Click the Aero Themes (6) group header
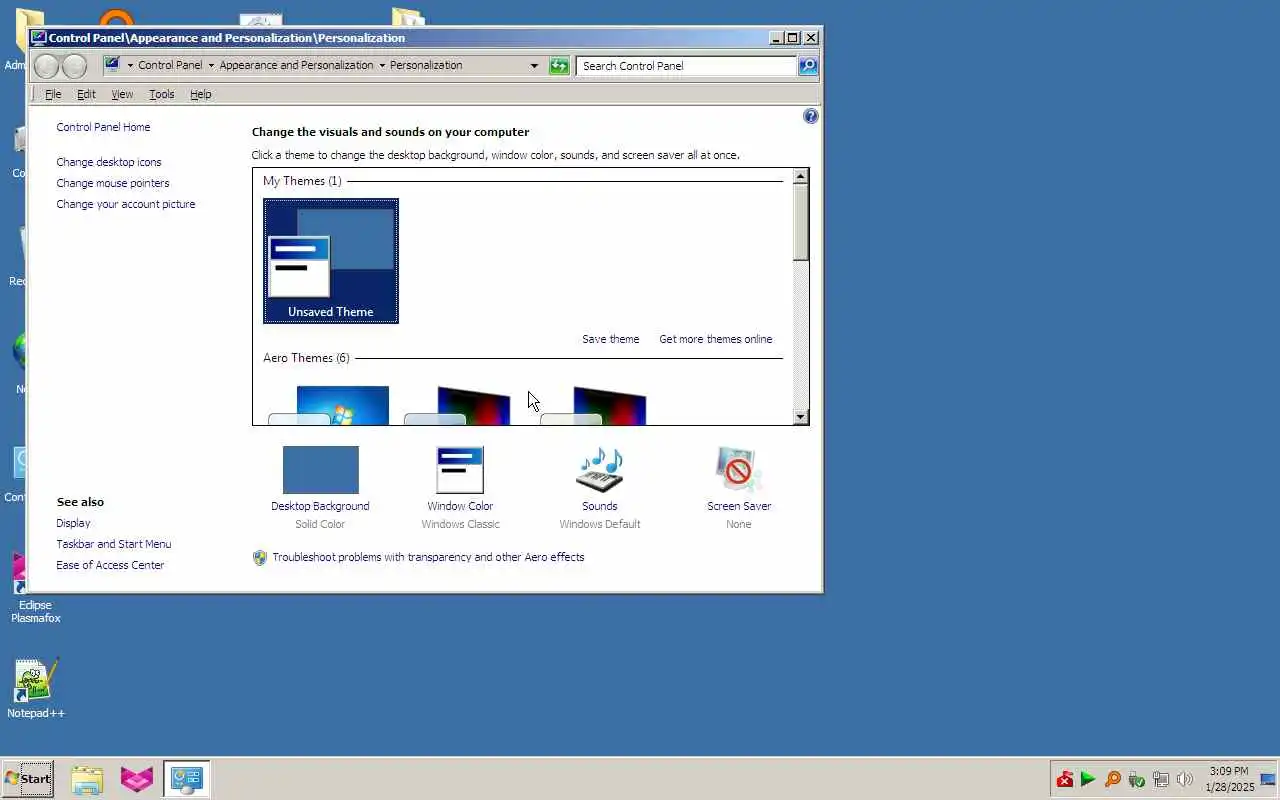The image size is (1280, 800). (306, 358)
